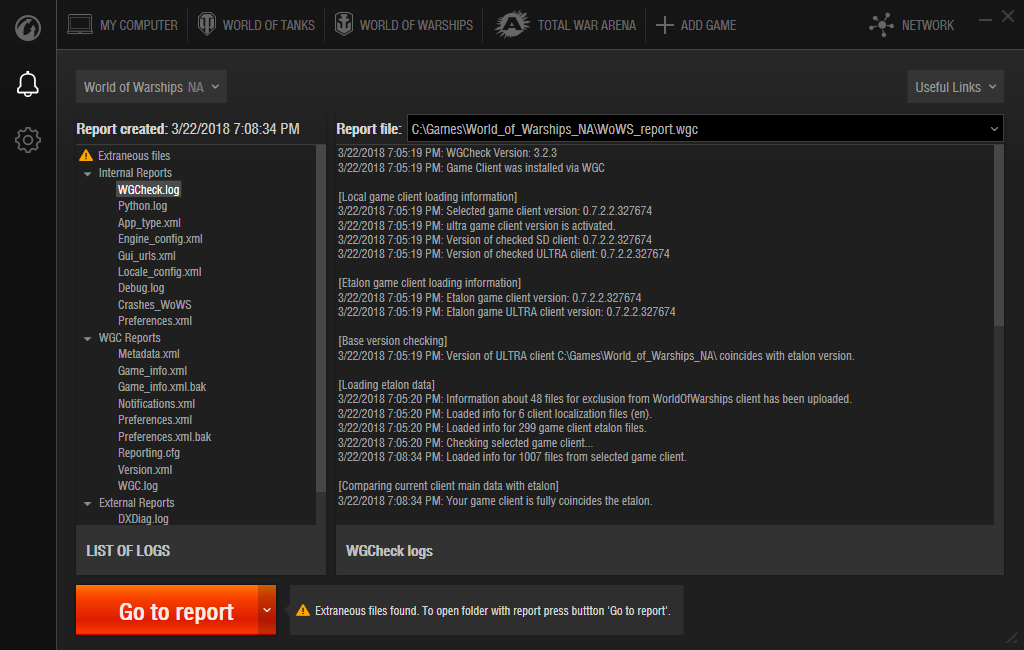Select Game_info.xml.bak in the tree

click(x=162, y=387)
